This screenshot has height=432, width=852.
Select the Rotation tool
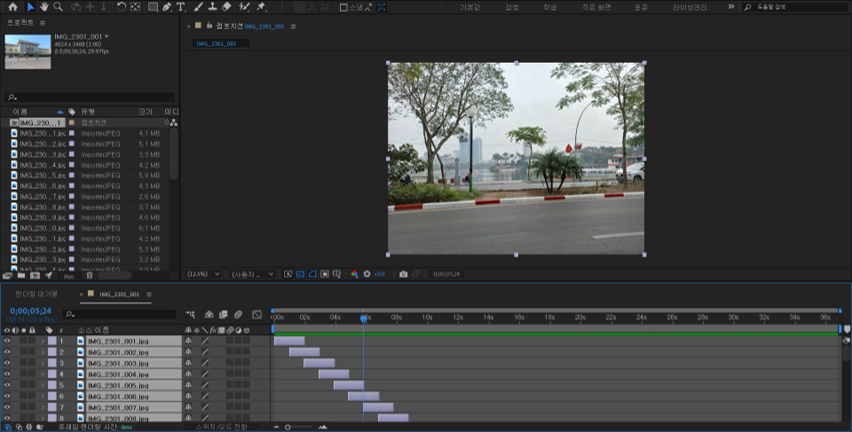click(x=121, y=7)
